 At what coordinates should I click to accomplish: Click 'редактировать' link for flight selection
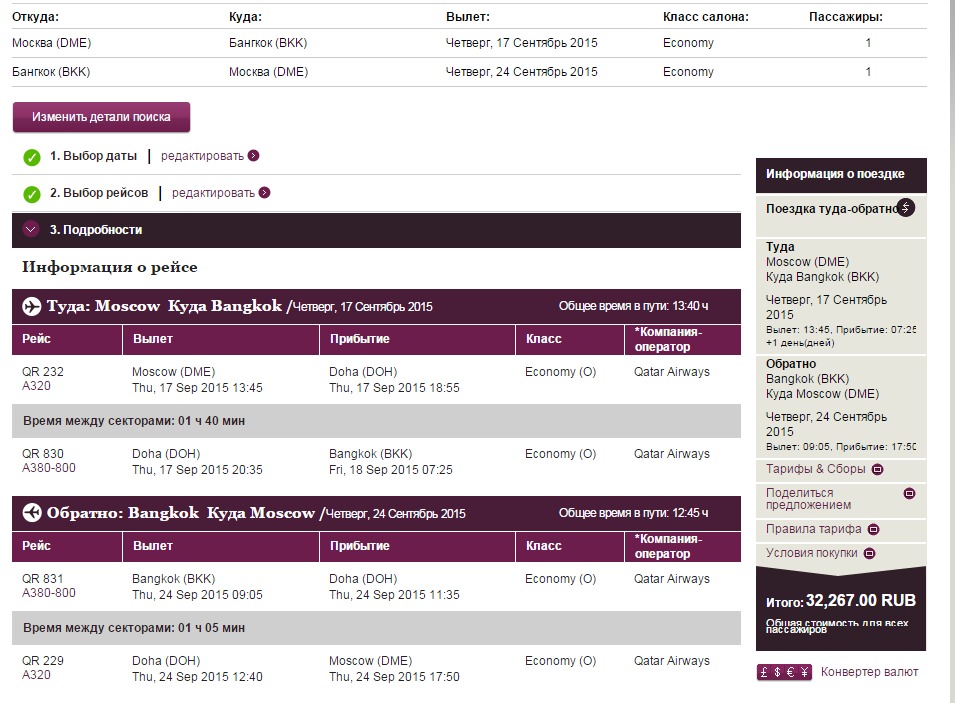point(213,193)
